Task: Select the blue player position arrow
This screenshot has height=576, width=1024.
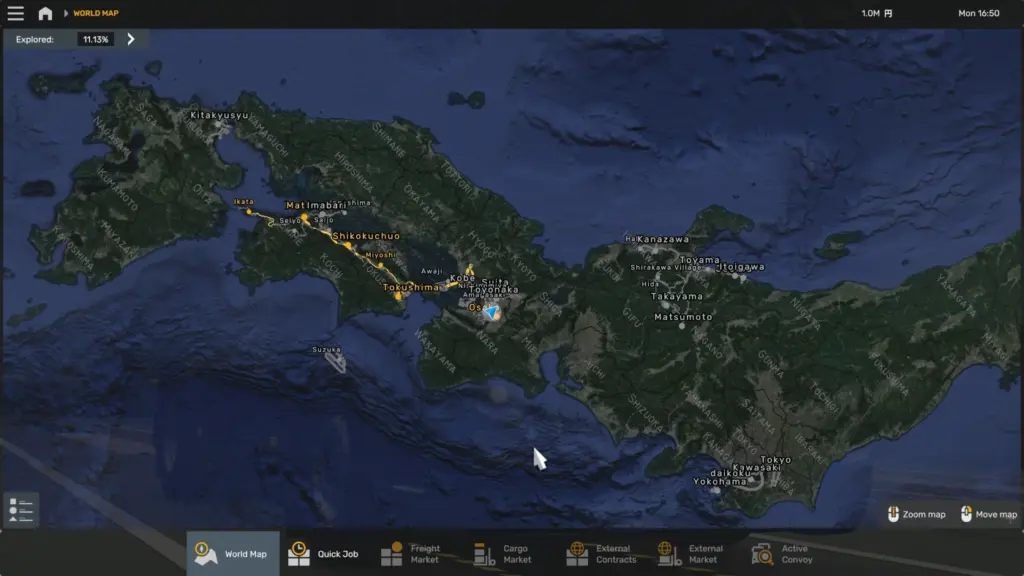Action: coord(491,312)
